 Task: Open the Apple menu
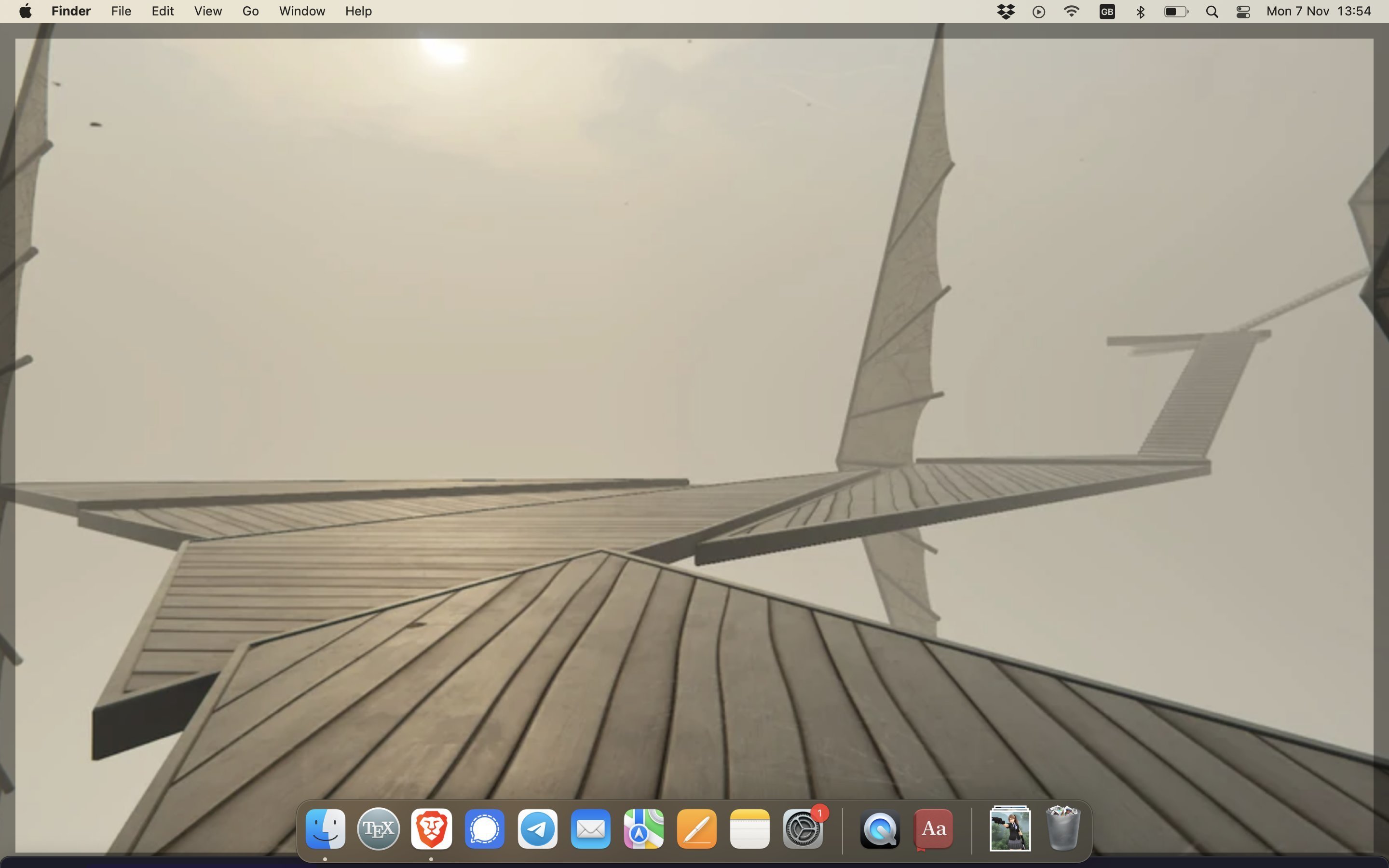(25, 12)
